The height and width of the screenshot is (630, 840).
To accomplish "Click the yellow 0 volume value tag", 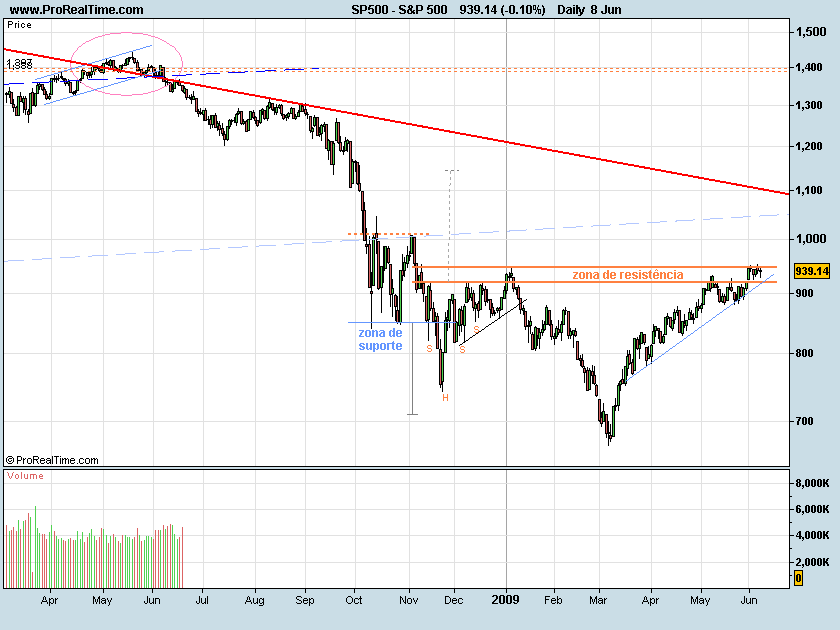I will [798, 578].
